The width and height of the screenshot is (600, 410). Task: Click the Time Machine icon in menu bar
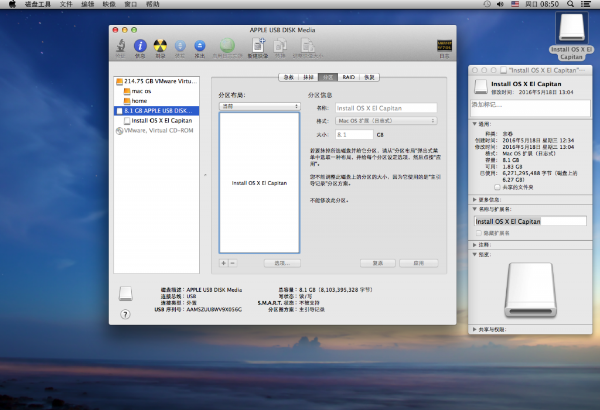click(487, 4)
